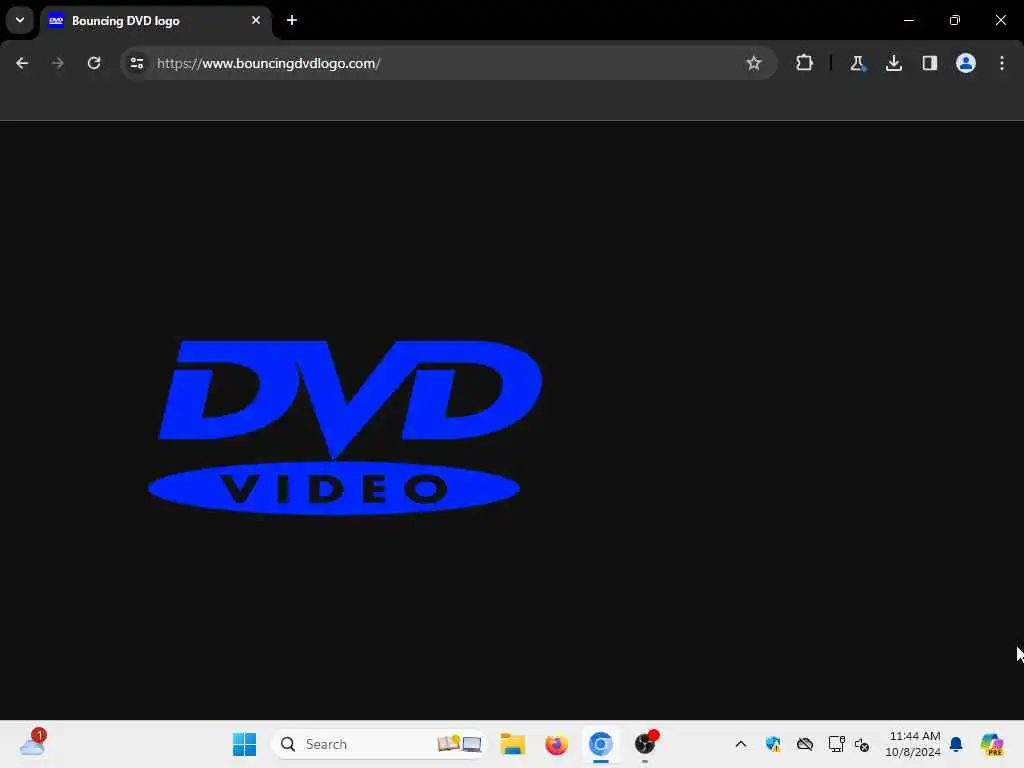
Task: Launch Firefox from the taskbar
Action: (x=556, y=744)
